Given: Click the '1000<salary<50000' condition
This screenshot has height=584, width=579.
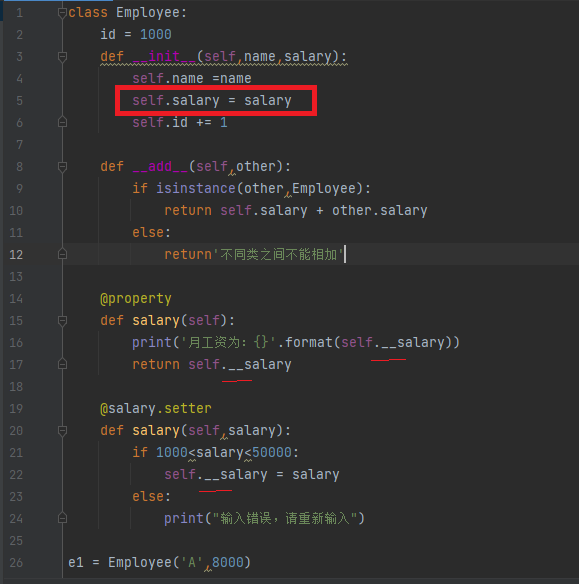Looking at the screenshot, I should [224, 452].
